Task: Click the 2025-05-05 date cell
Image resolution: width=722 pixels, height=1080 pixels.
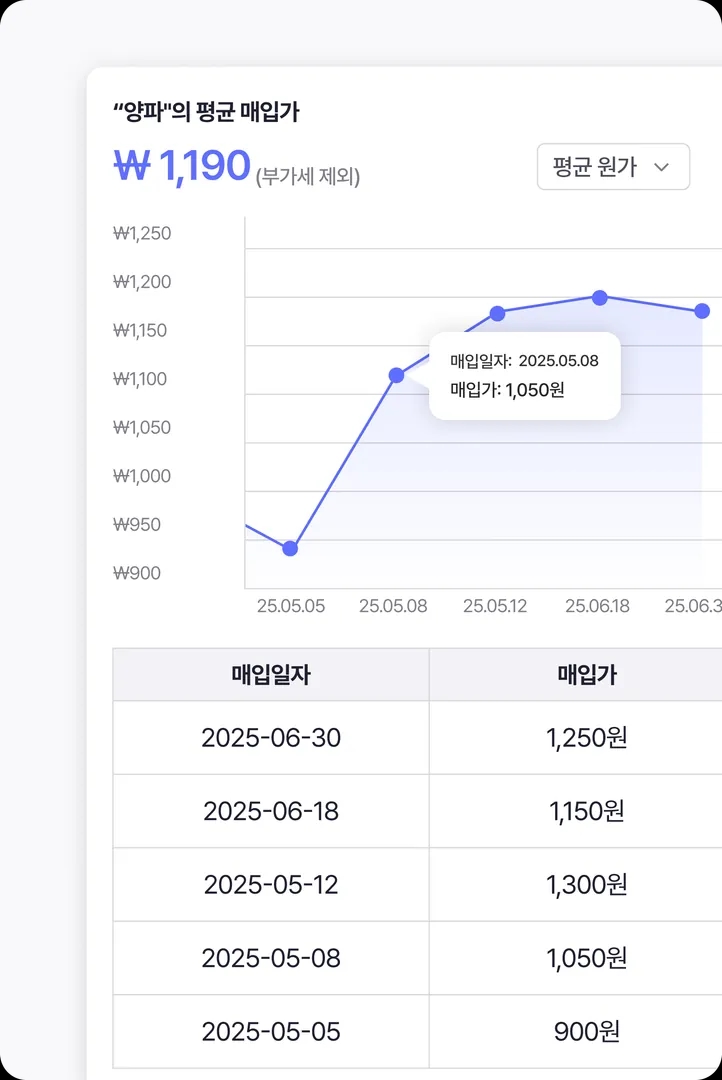Action: (271, 1031)
